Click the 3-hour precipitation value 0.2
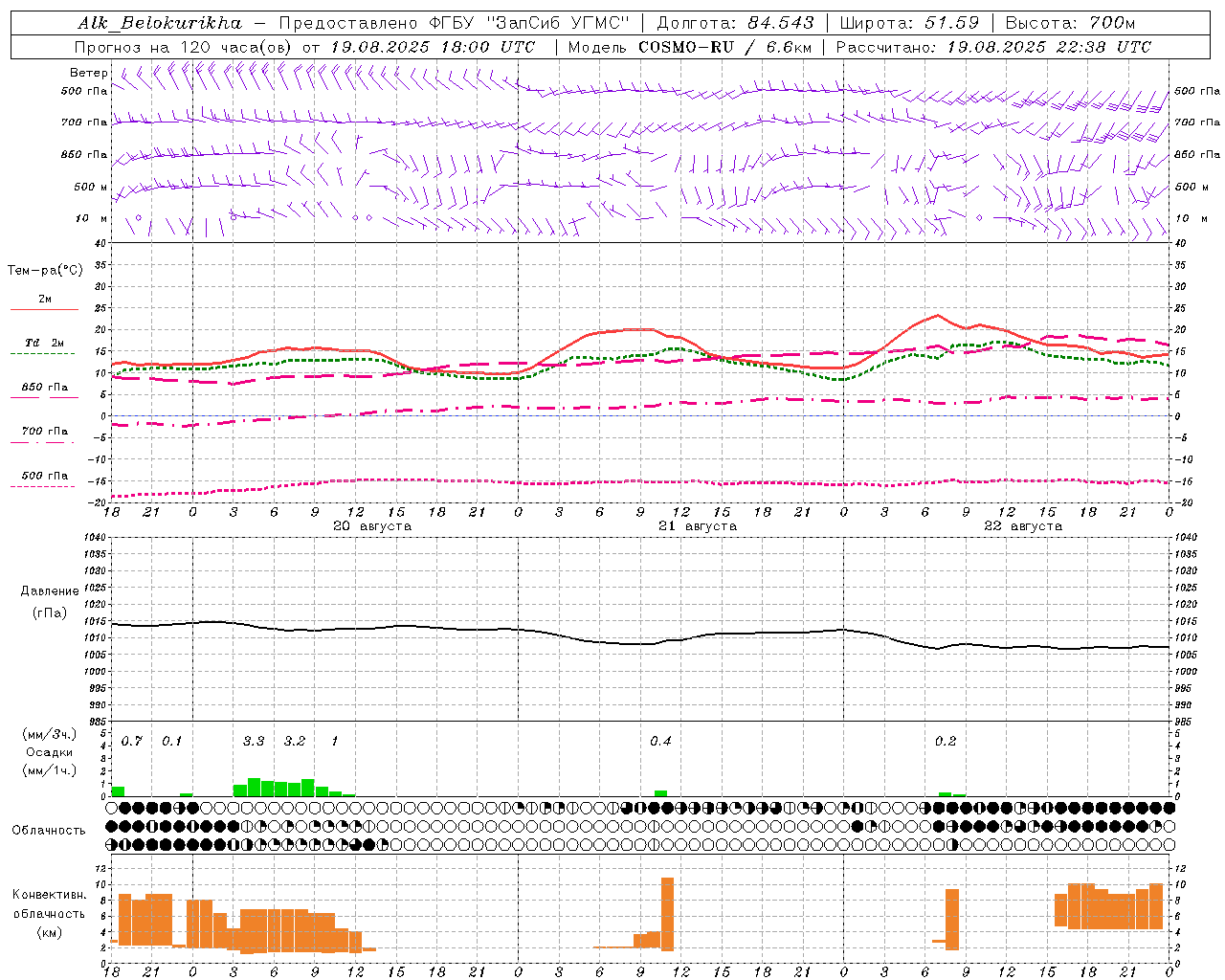 [946, 742]
